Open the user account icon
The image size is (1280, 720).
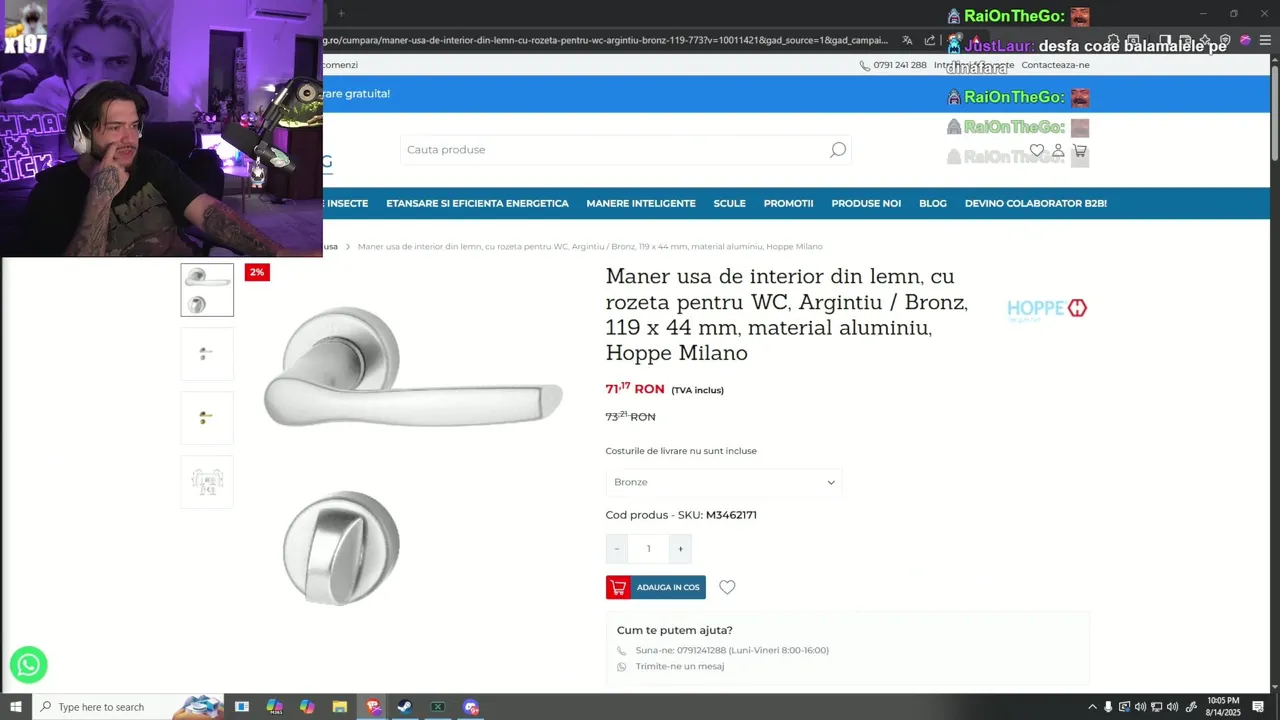(1058, 151)
